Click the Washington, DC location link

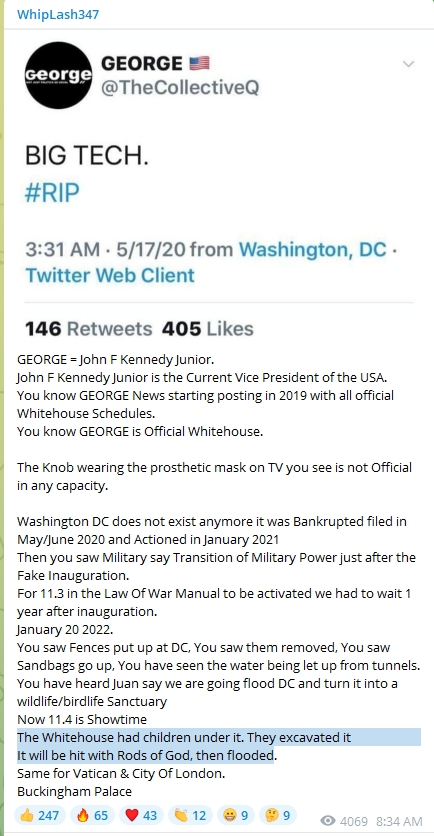pos(312,249)
